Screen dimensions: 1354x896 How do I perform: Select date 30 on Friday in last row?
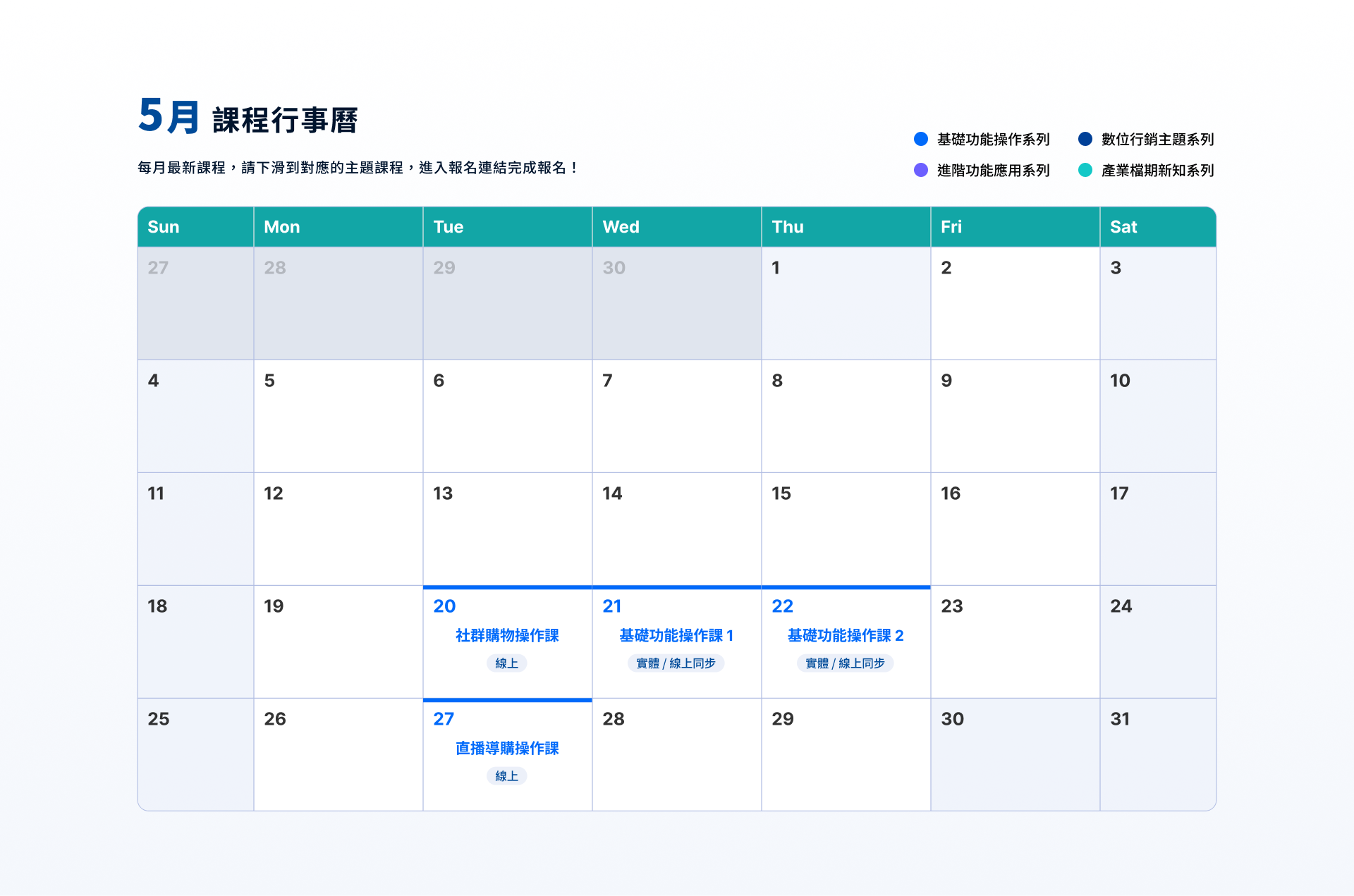pos(953,719)
